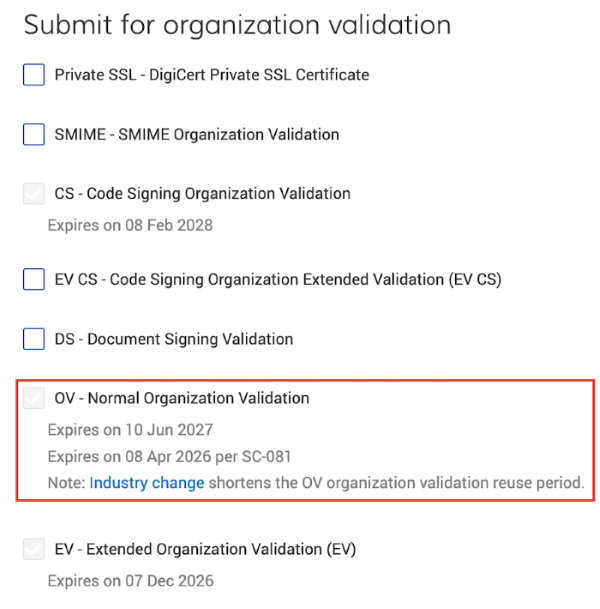Select the DS Document Signing Validation checkbox

(x=34, y=339)
